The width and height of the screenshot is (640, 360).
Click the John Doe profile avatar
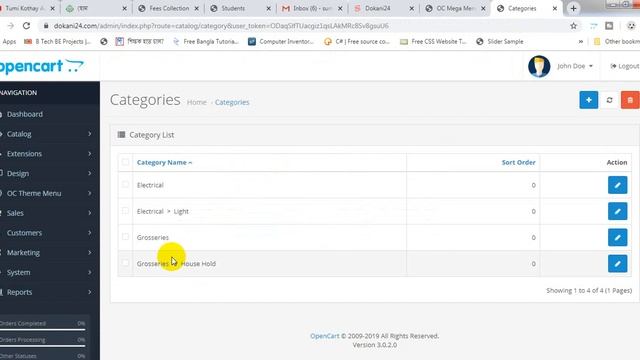539,66
